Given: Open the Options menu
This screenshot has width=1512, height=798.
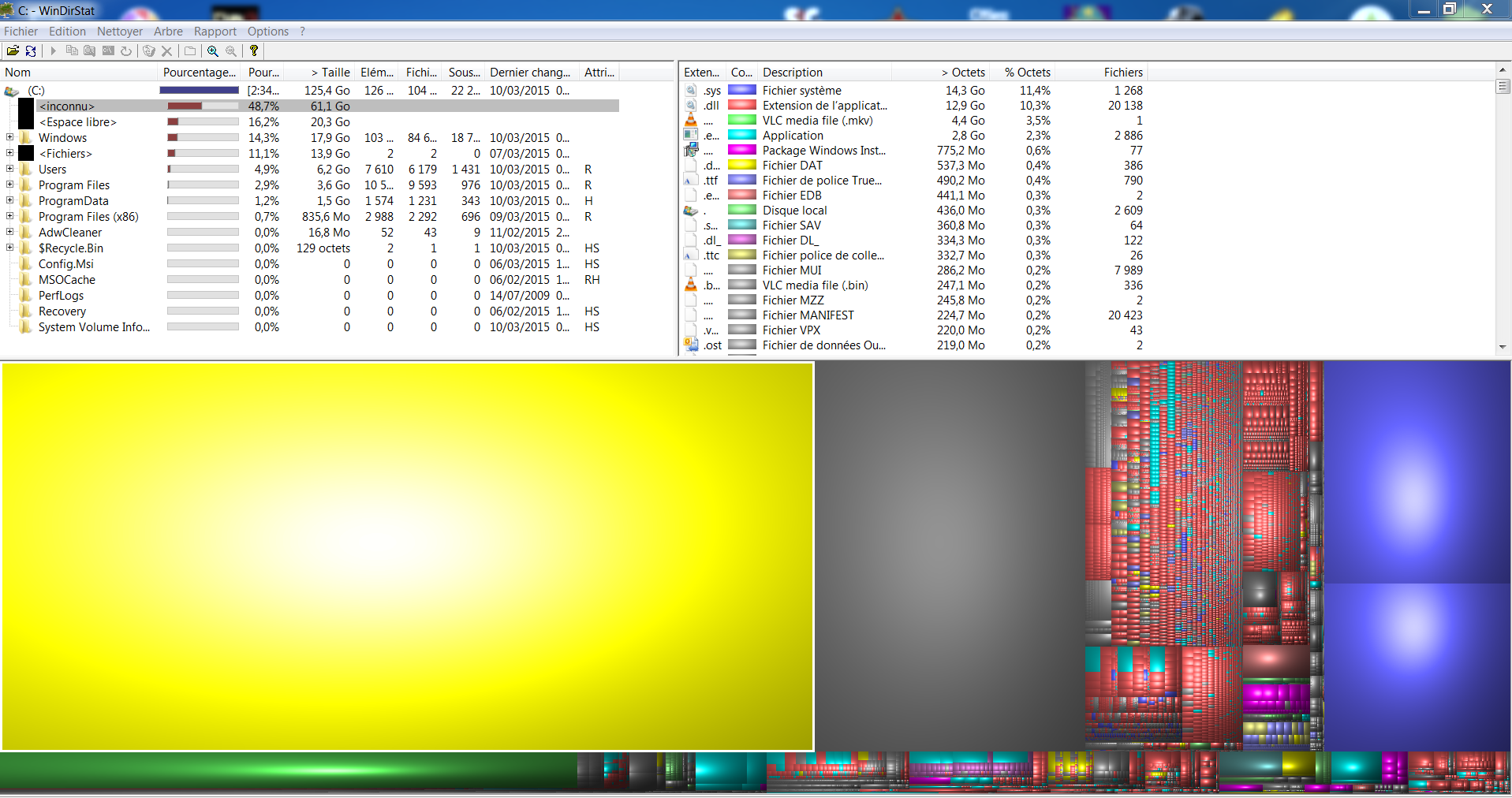Looking at the screenshot, I should (x=268, y=32).
